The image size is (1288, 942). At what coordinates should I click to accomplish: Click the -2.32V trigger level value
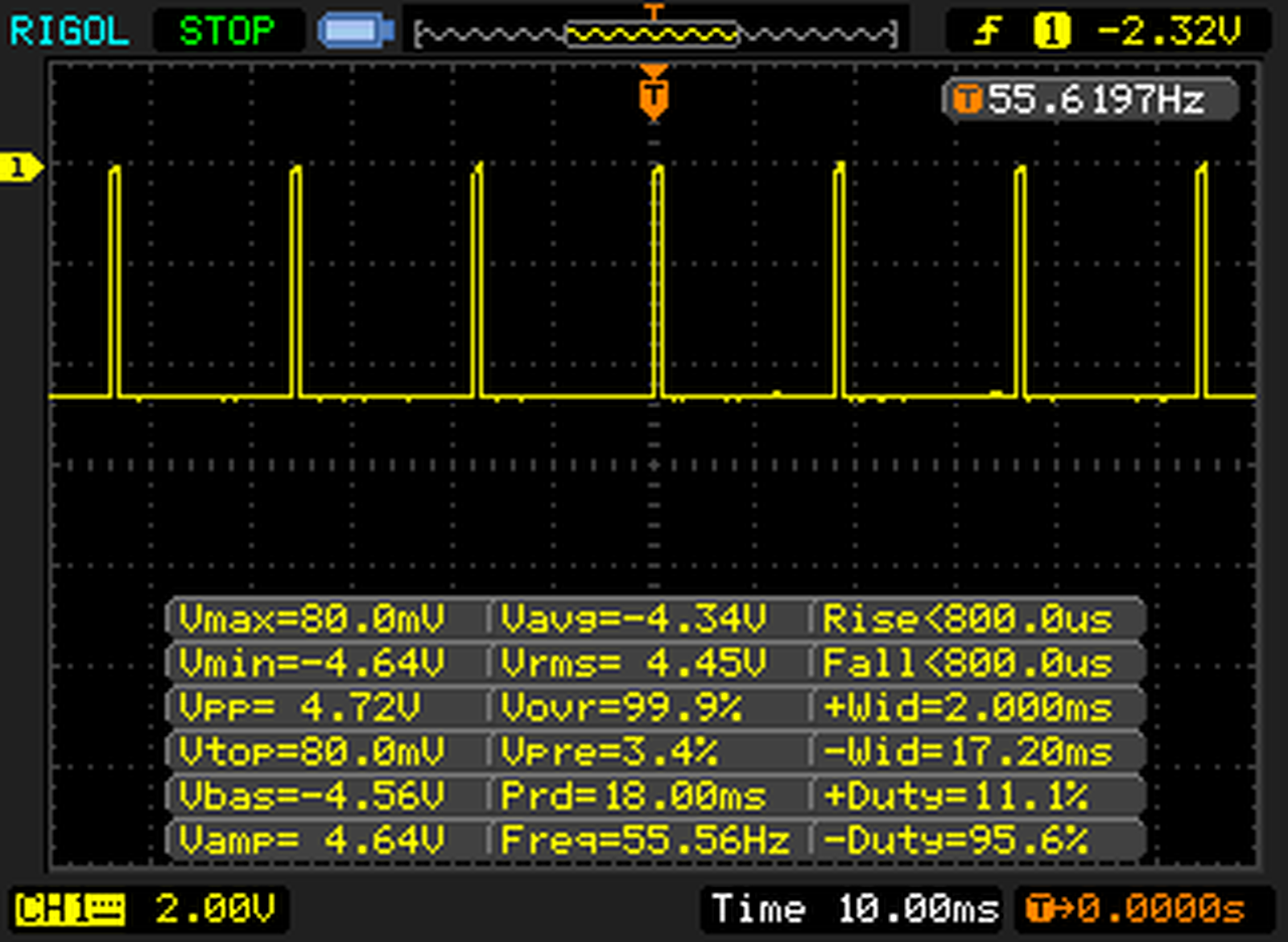click(x=1170, y=31)
